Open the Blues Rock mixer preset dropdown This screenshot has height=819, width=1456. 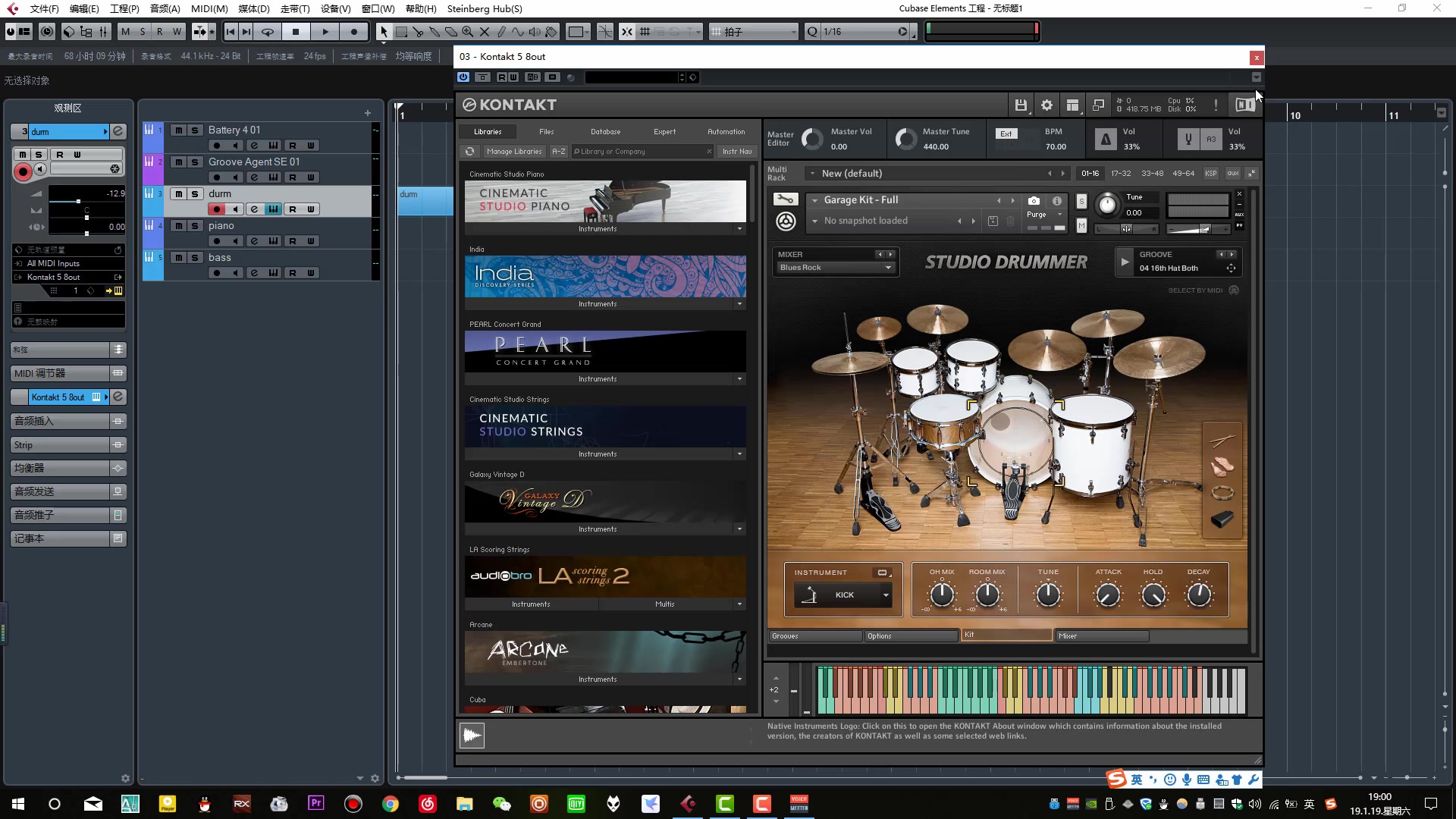coord(836,268)
